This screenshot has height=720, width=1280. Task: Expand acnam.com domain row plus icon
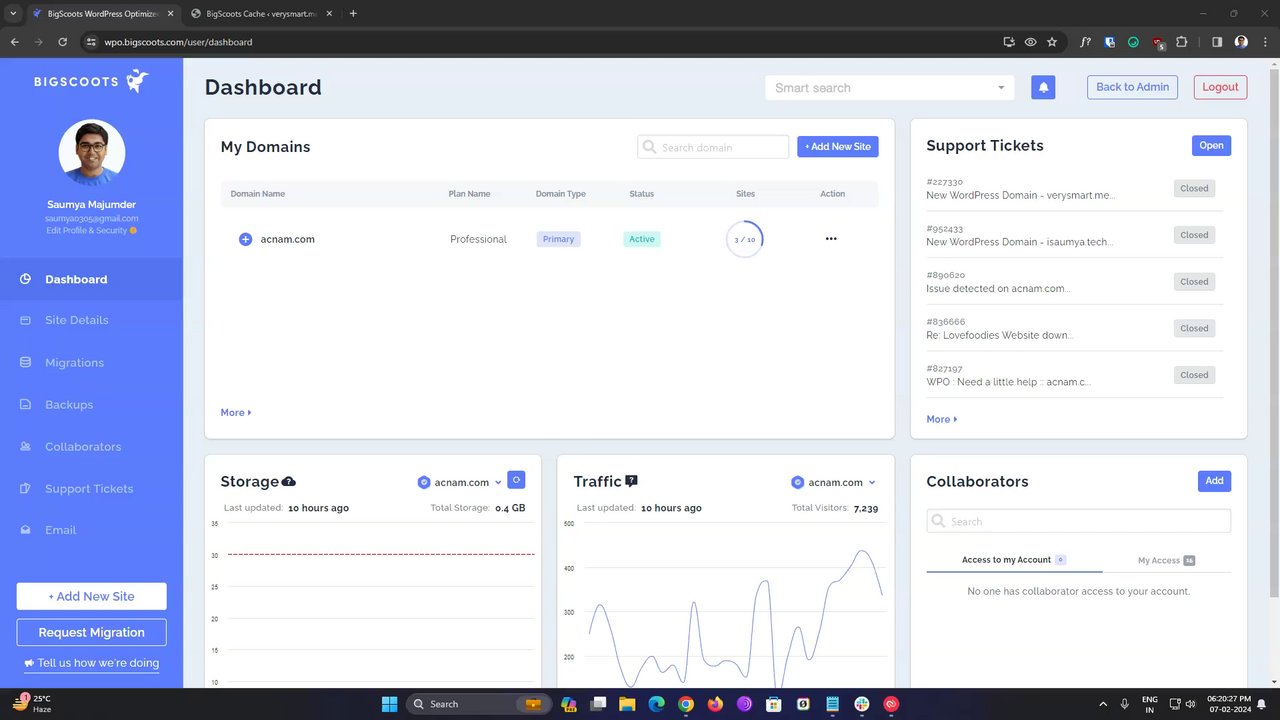[245, 239]
